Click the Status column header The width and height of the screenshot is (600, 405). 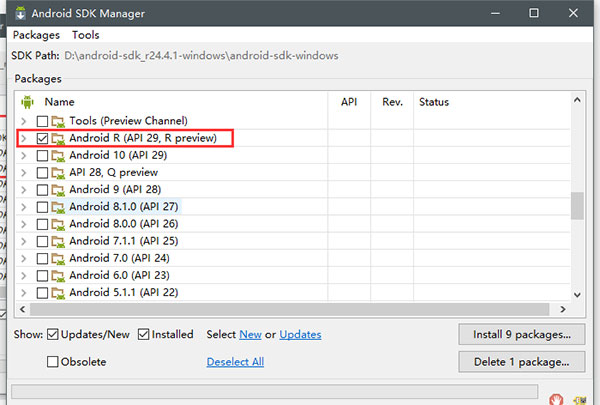pos(434,102)
